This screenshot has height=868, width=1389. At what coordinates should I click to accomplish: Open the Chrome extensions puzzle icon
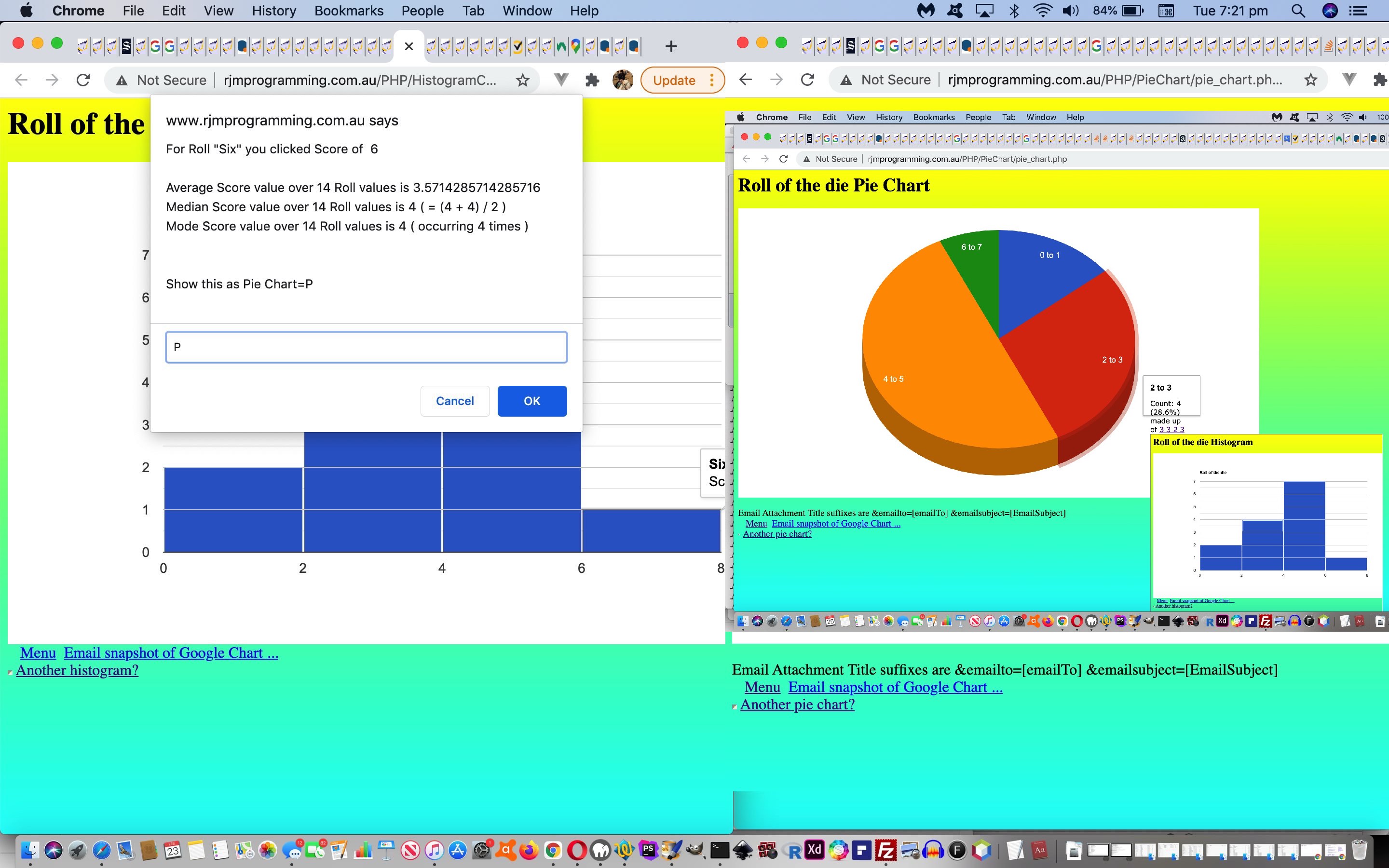coord(592,81)
